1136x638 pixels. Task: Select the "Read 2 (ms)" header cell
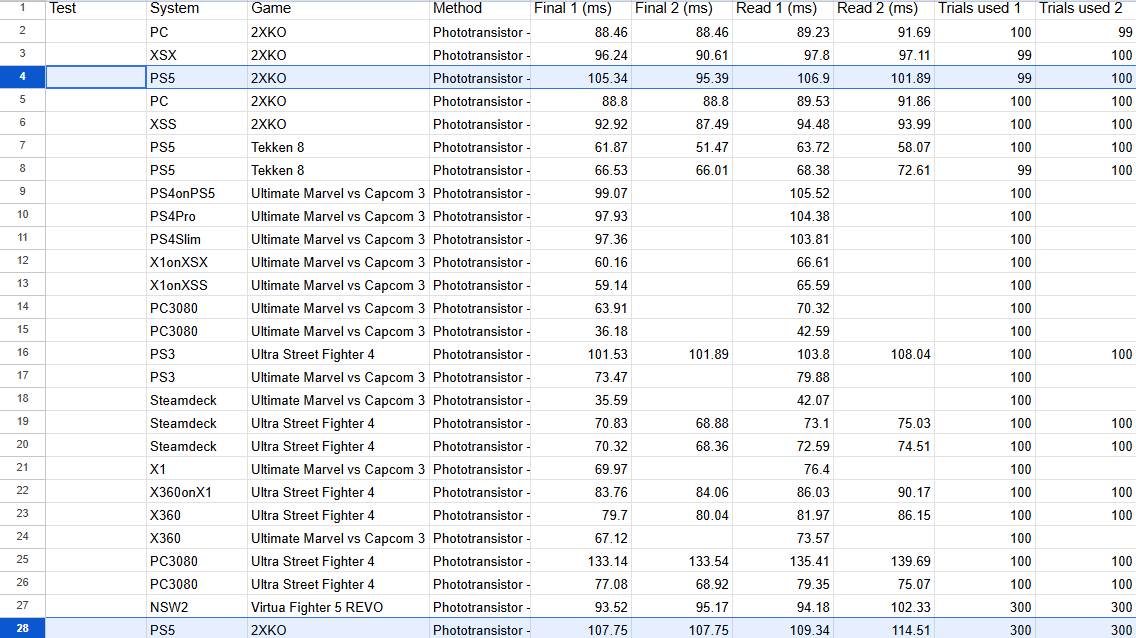click(884, 9)
